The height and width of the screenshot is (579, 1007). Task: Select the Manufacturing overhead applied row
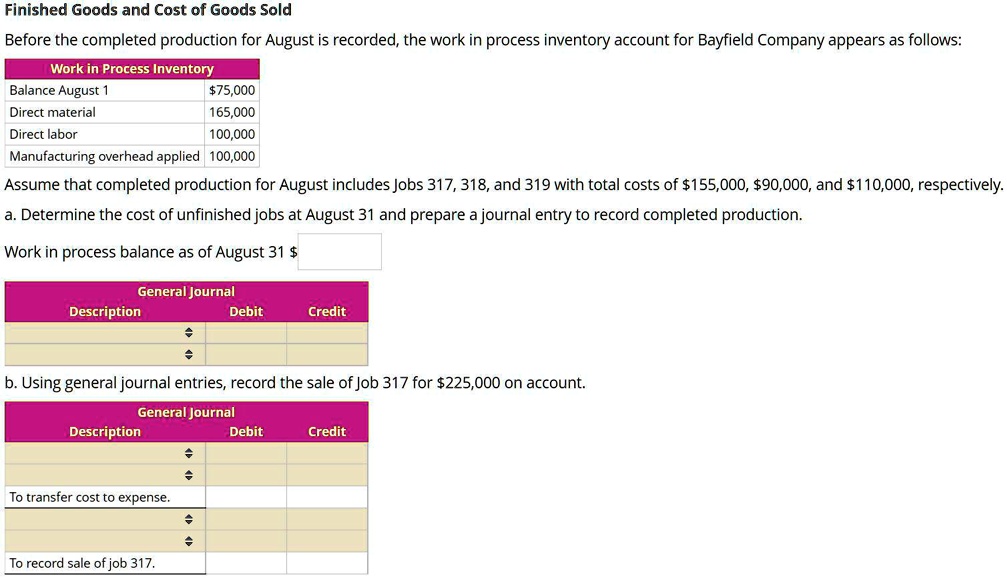click(104, 156)
